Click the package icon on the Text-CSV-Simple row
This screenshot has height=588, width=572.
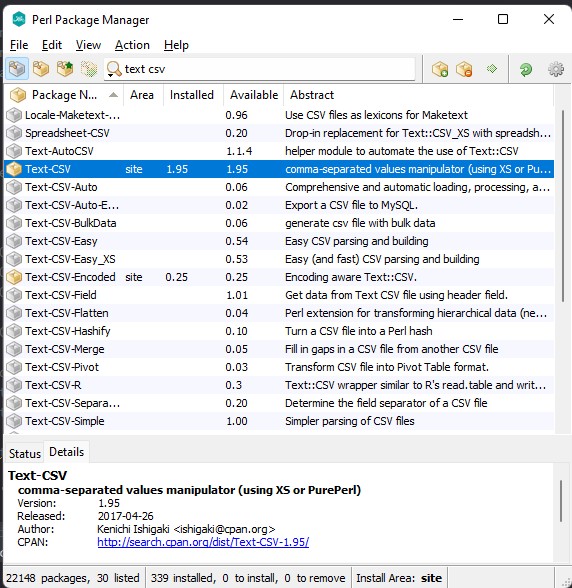click(x=14, y=421)
